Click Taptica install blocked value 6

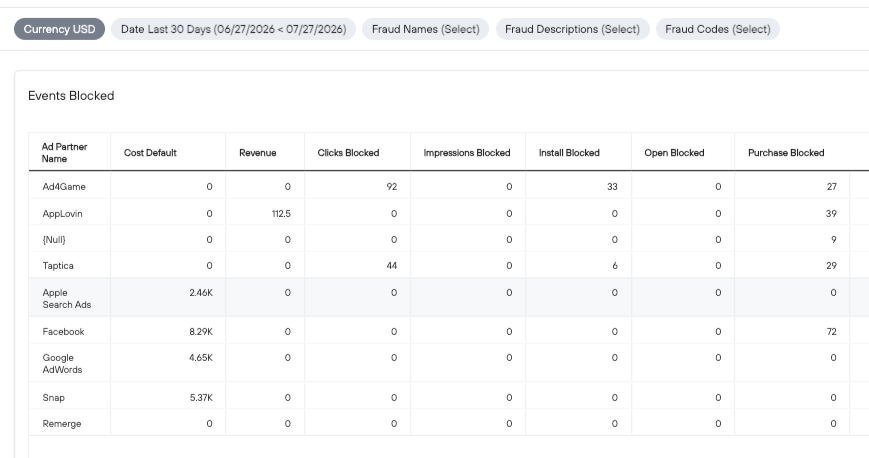[x=615, y=266]
